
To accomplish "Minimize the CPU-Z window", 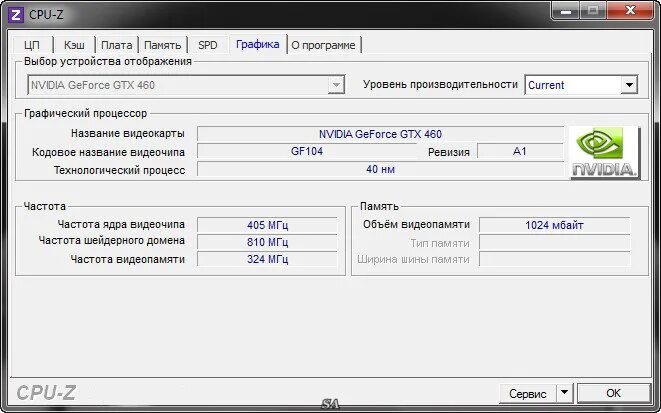I will click(x=566, y=11).
